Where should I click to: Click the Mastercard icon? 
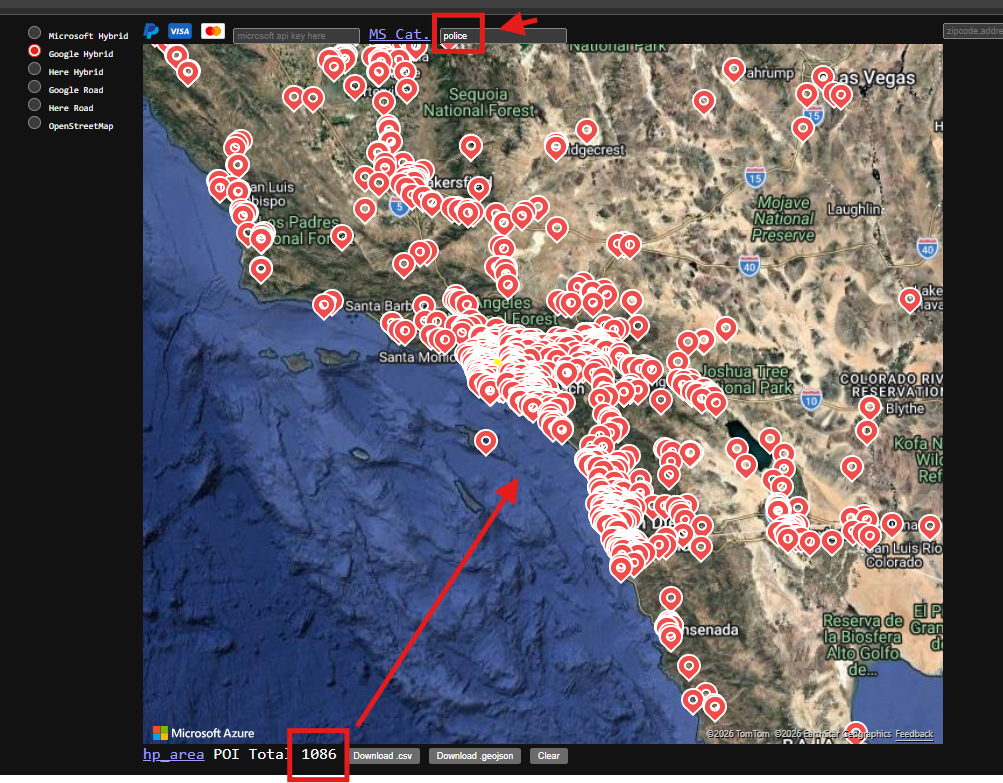click(x=213, y=32)
